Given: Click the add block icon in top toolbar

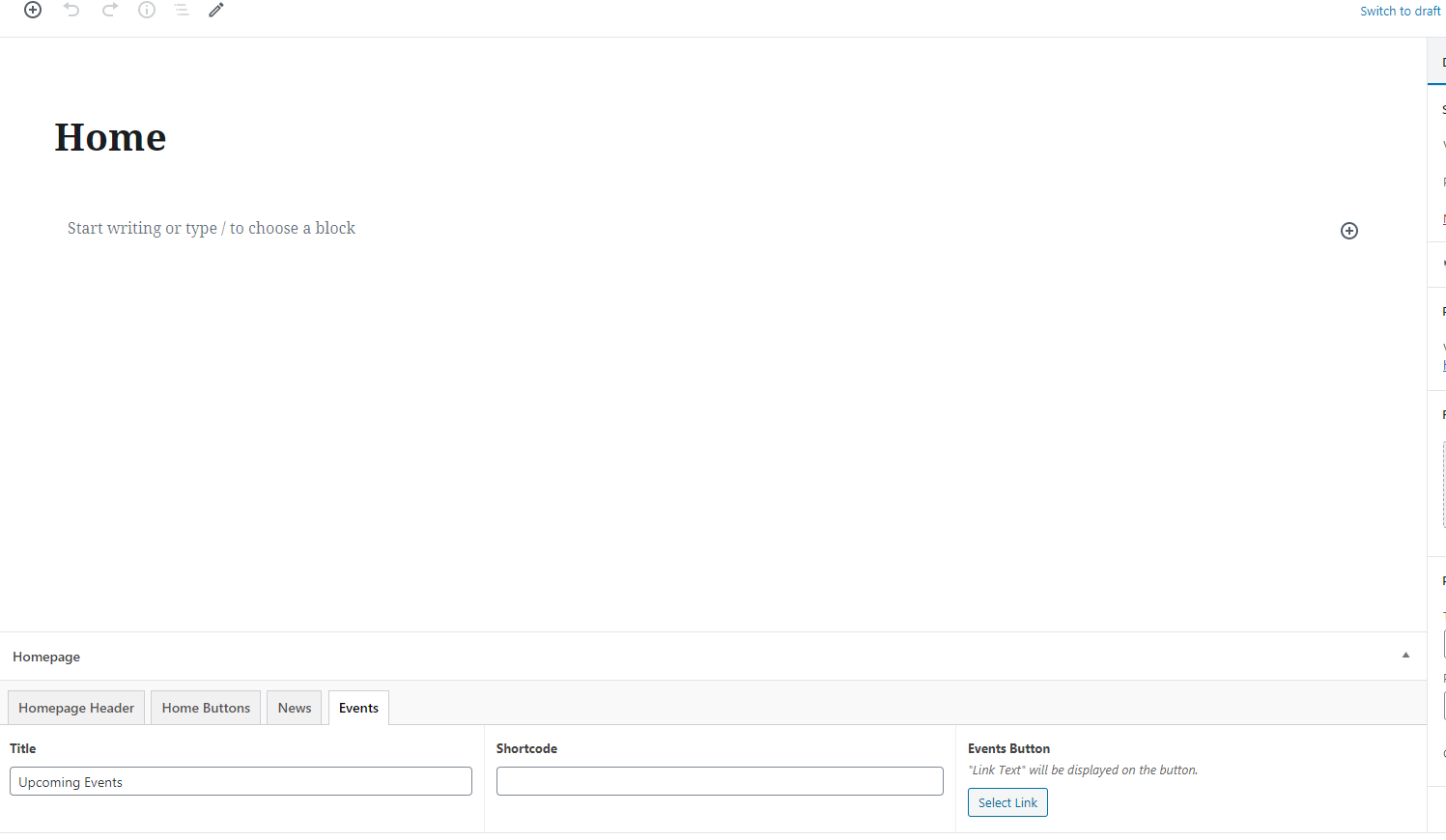Looking at the screenshot, I should [x=33, y=10].
